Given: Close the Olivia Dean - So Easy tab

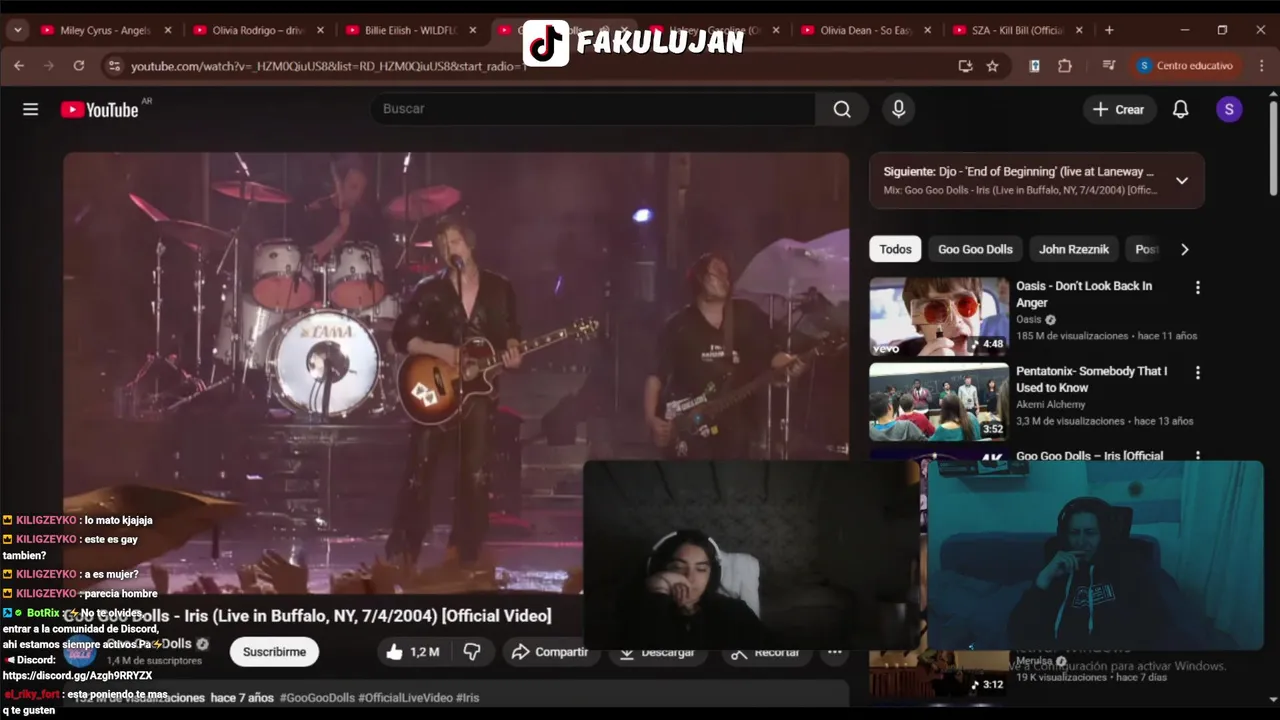Looking at the screenshot, I should click(x=928, y=30).
